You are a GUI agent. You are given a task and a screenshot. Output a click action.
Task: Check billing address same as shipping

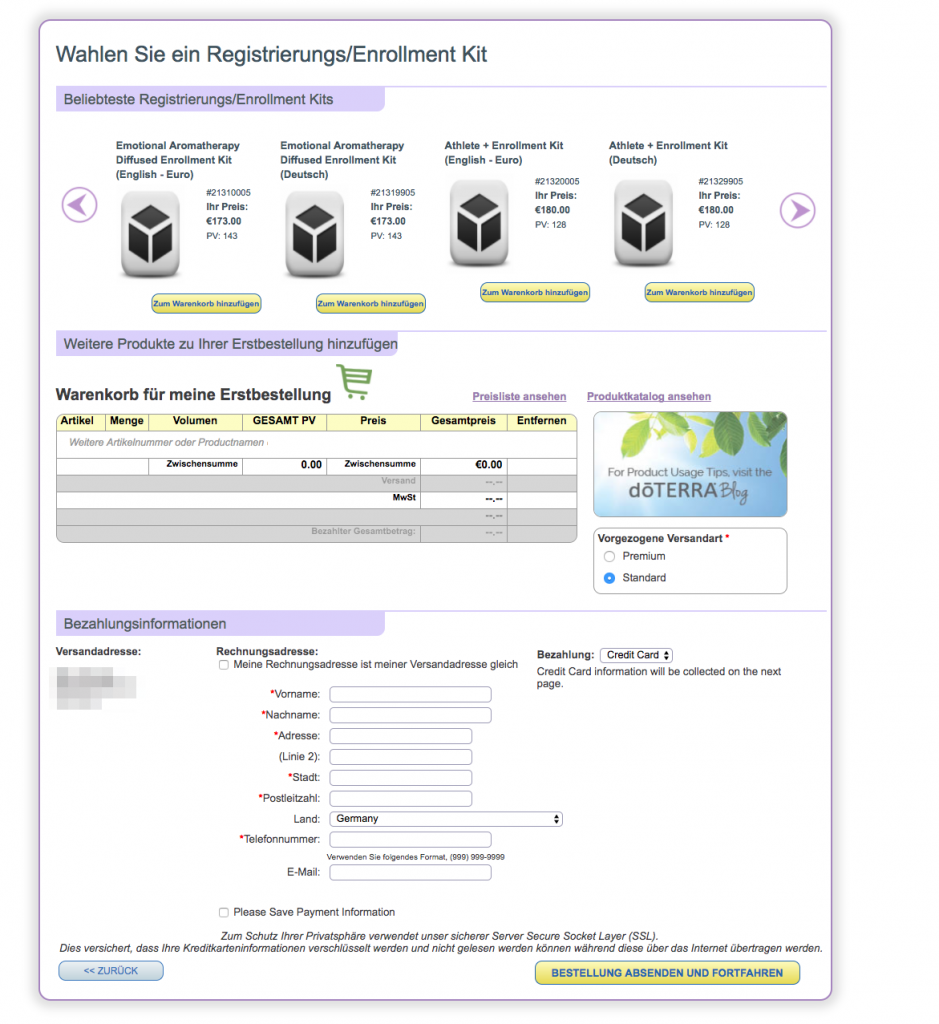click(x=224, y=665)
